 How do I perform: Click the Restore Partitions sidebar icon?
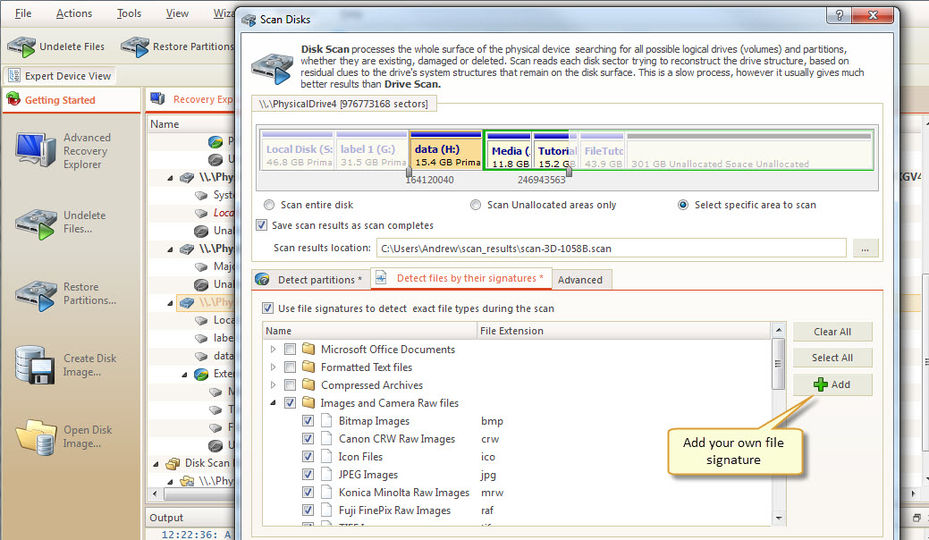tap(36, 294)
